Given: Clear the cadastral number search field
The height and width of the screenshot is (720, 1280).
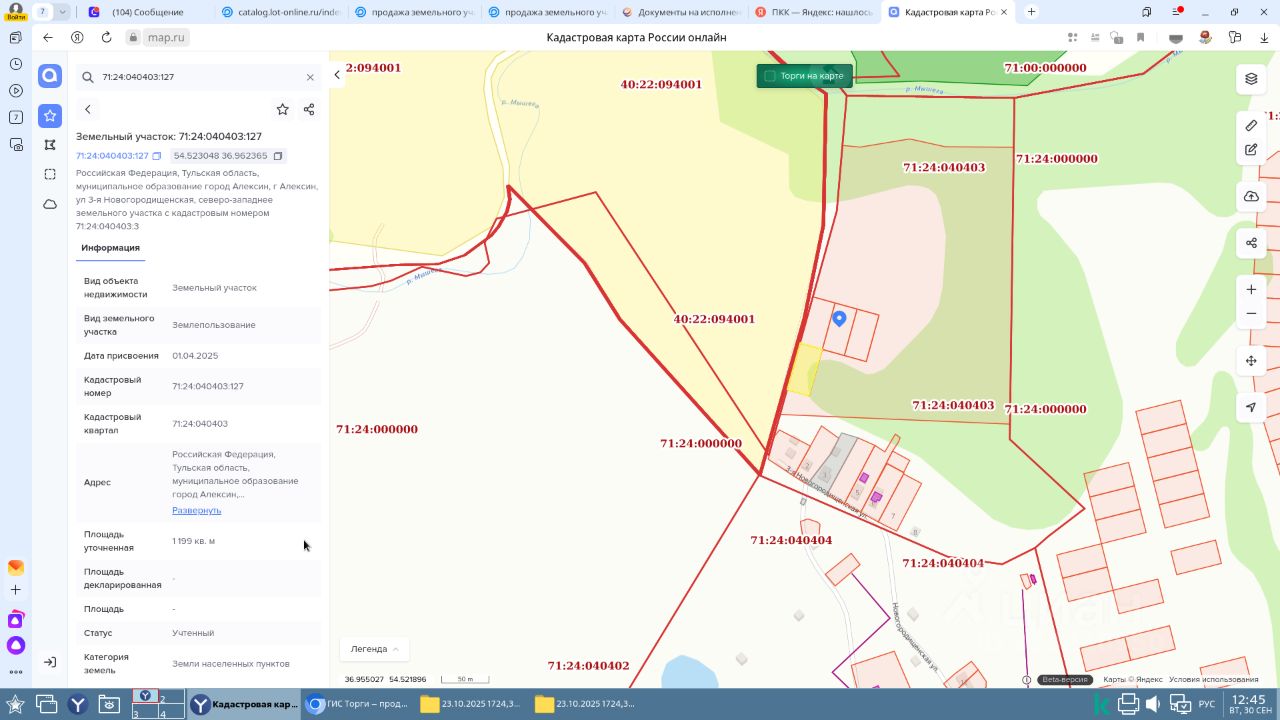Looking at the screenshot, I should coord(310,77).
